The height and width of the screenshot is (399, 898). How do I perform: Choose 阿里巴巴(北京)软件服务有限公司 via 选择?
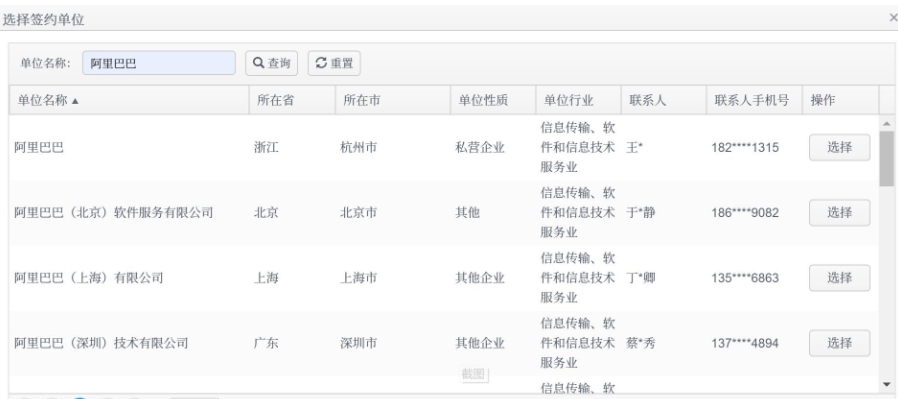click(839, 213)
